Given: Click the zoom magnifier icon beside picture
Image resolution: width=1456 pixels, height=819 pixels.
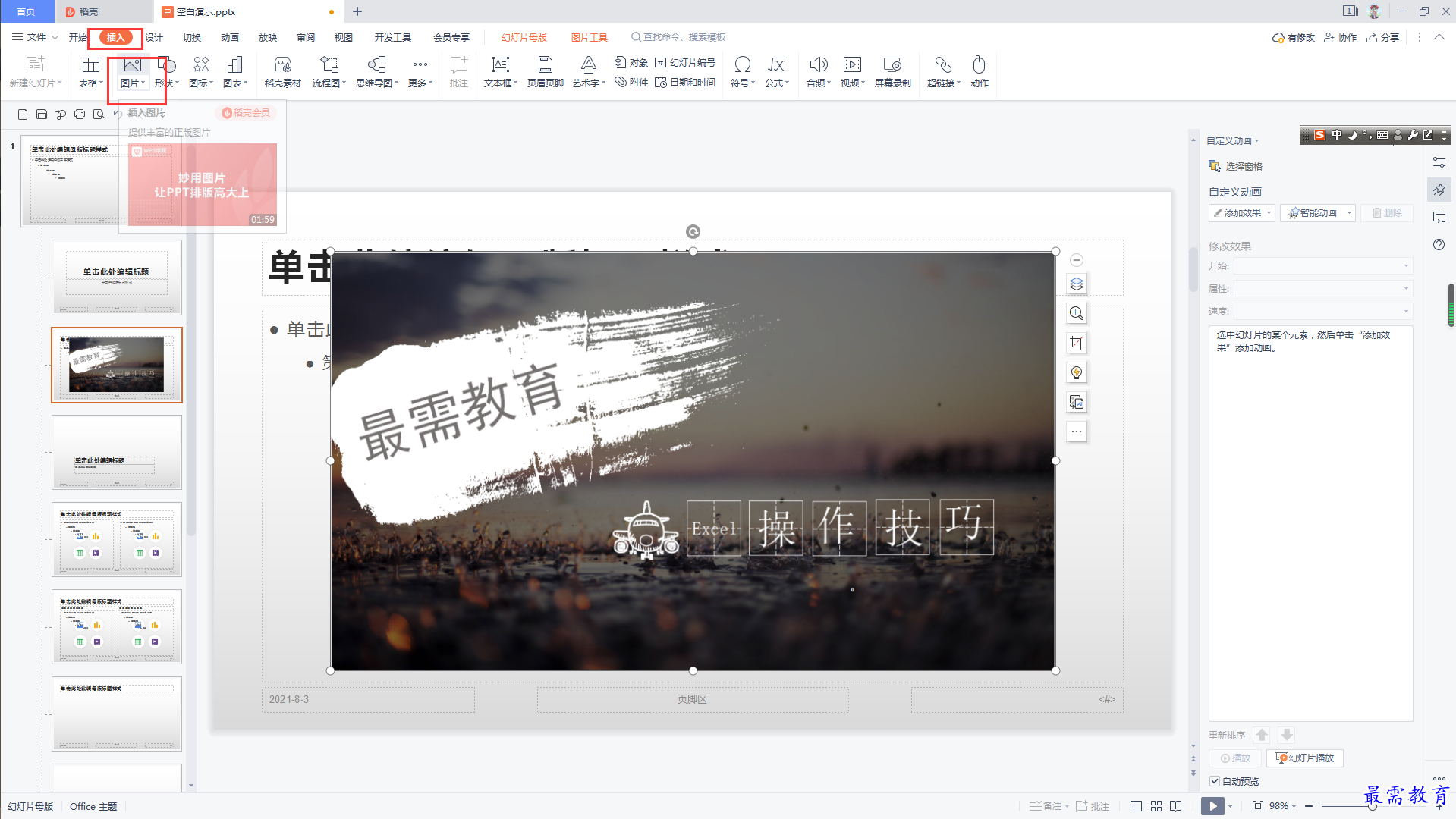Looking at the screenshot, I should 1077,313.
